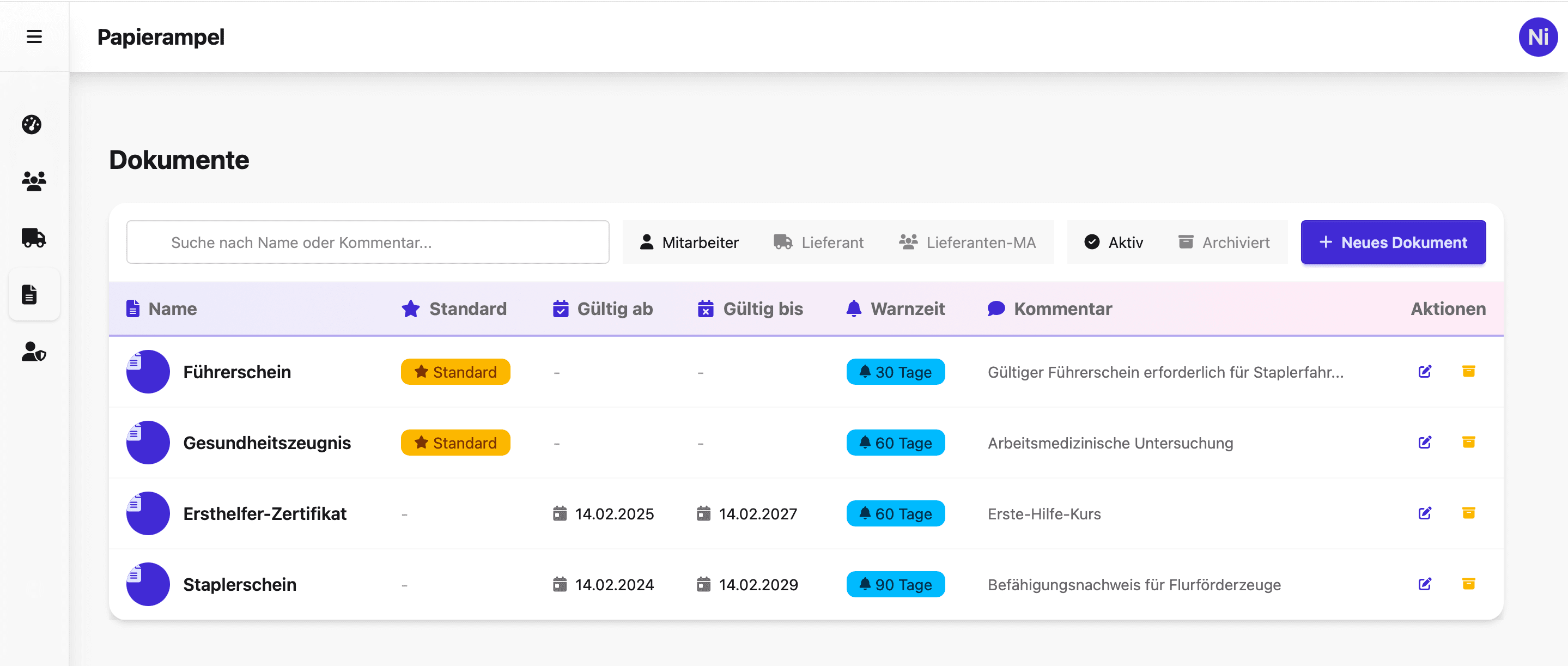The height and width of the screenshot is (666, 1568).
Task: Edit the Staplerschein document
Action: coord(1424,584)
